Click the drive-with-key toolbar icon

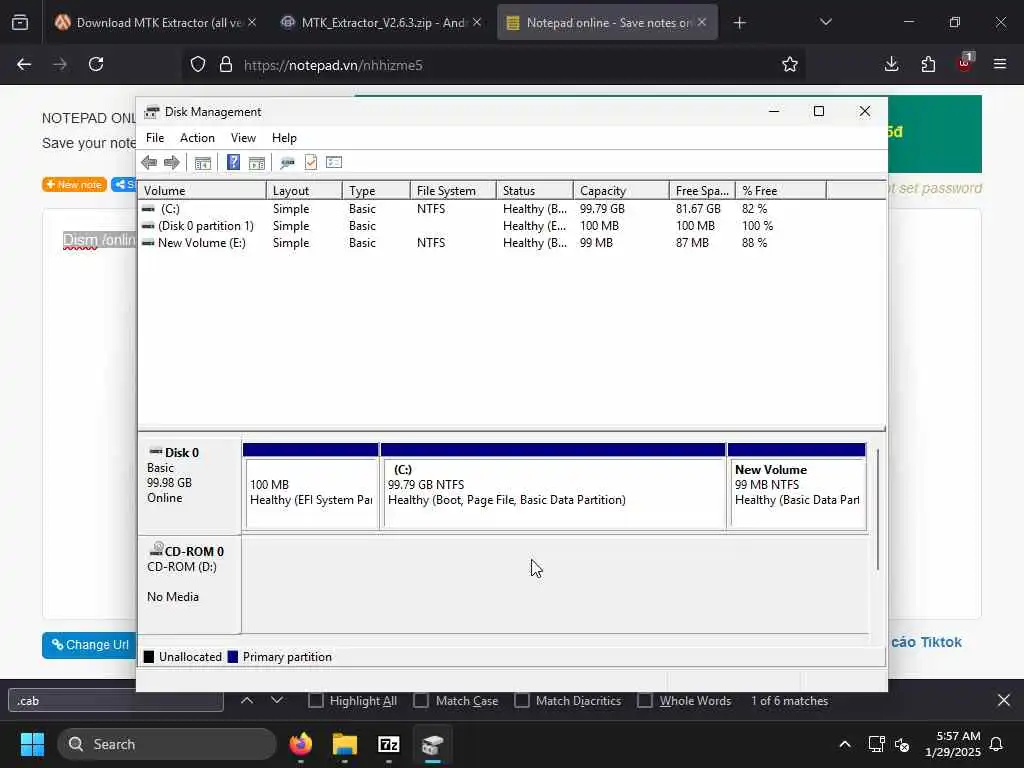click(x=287, y=163)
